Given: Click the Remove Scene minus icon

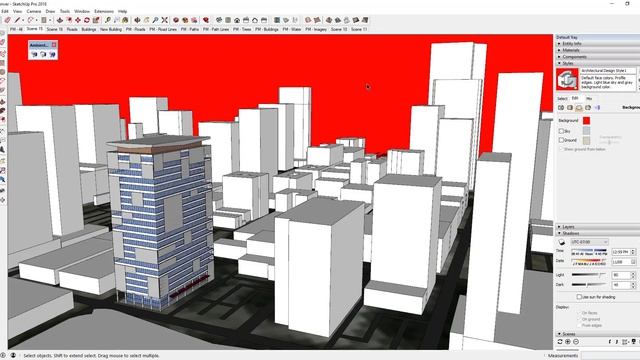Looking at the screenshot, I should 576,342.
